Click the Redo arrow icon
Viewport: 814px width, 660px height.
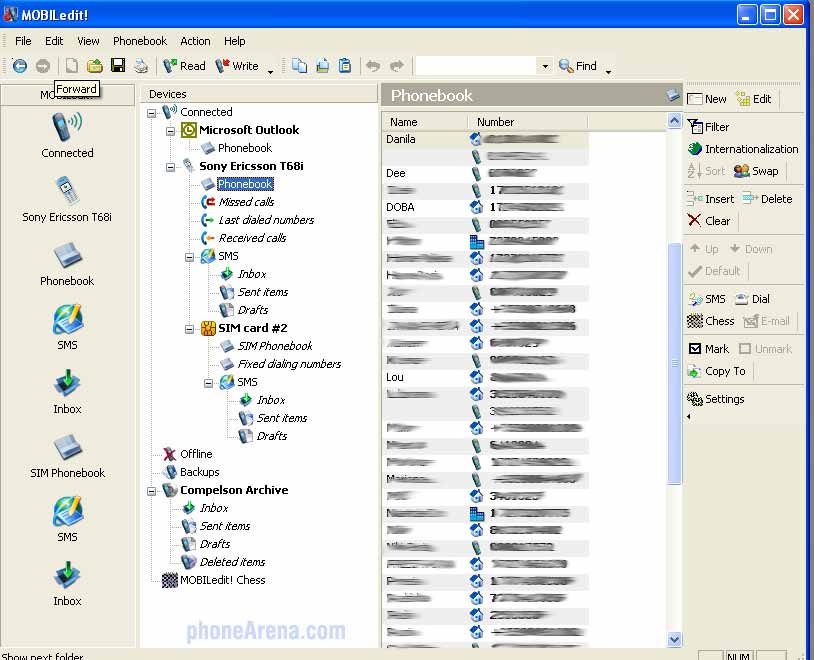[397, 66]
